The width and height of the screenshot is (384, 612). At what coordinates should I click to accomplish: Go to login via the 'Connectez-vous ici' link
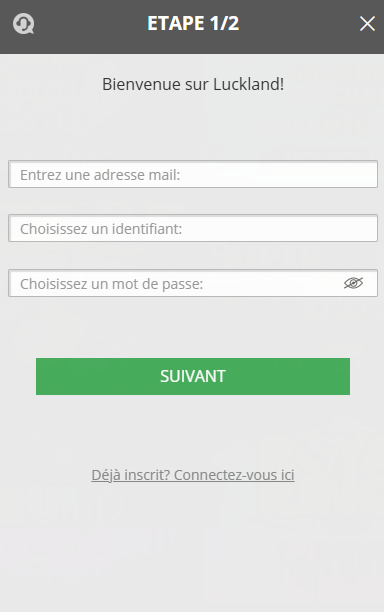click(234, 475)
